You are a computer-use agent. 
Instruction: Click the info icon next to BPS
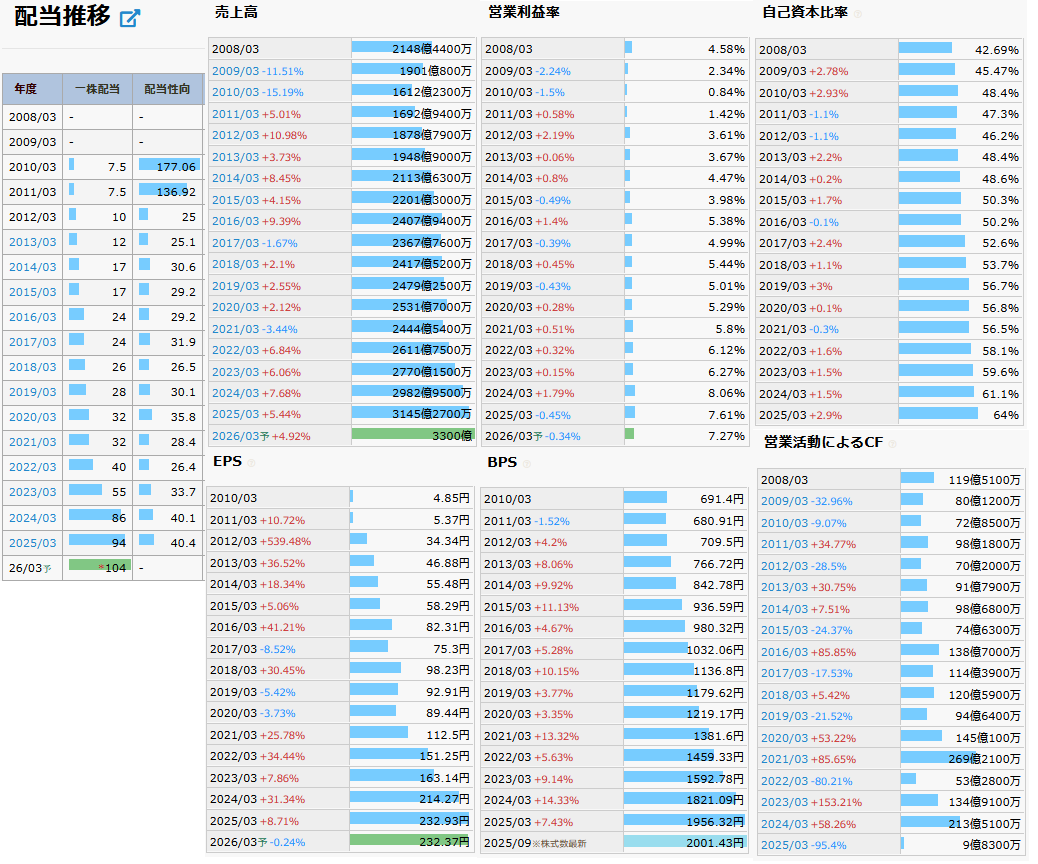click(527, 463)
